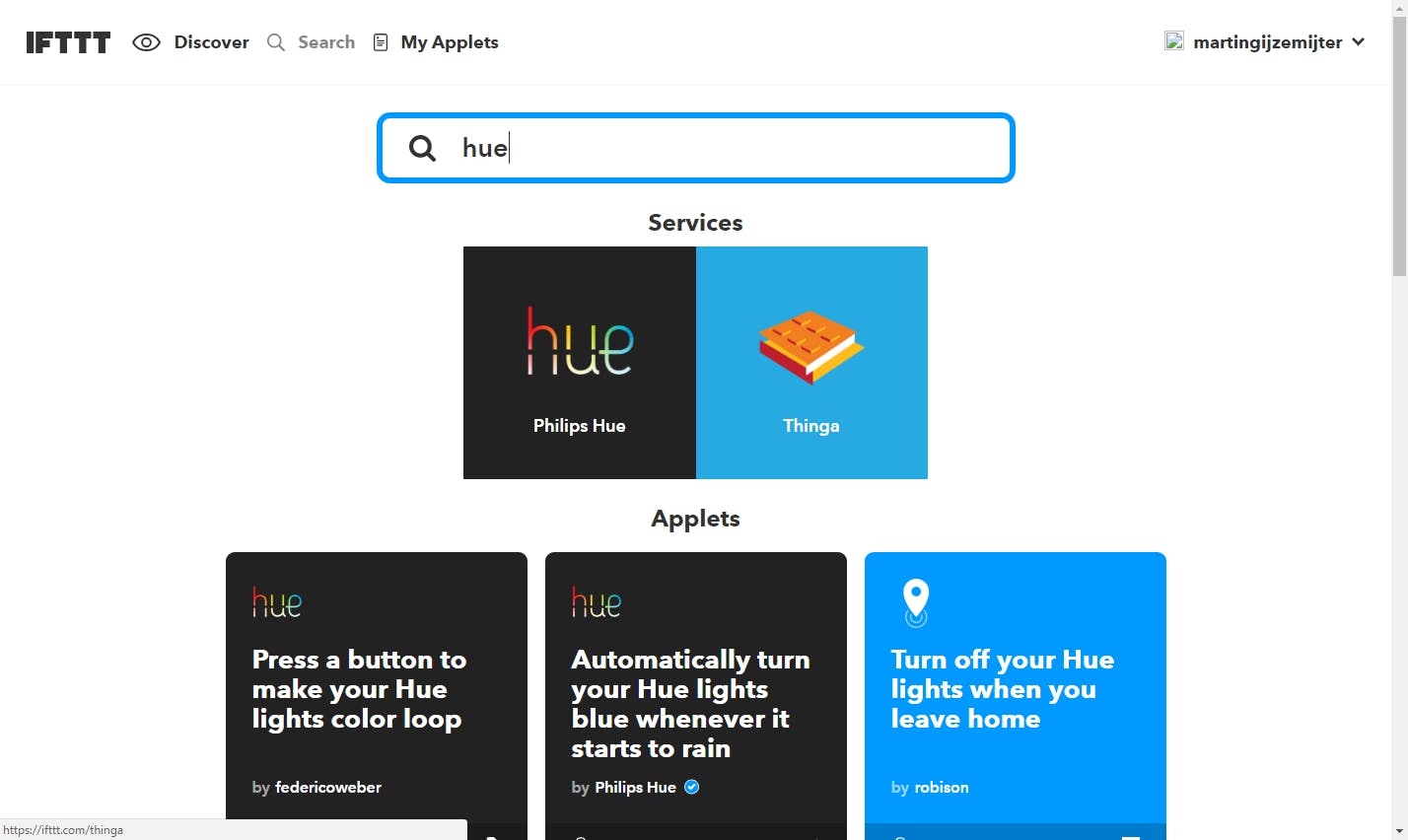Click the IFTTT logo

68,42
